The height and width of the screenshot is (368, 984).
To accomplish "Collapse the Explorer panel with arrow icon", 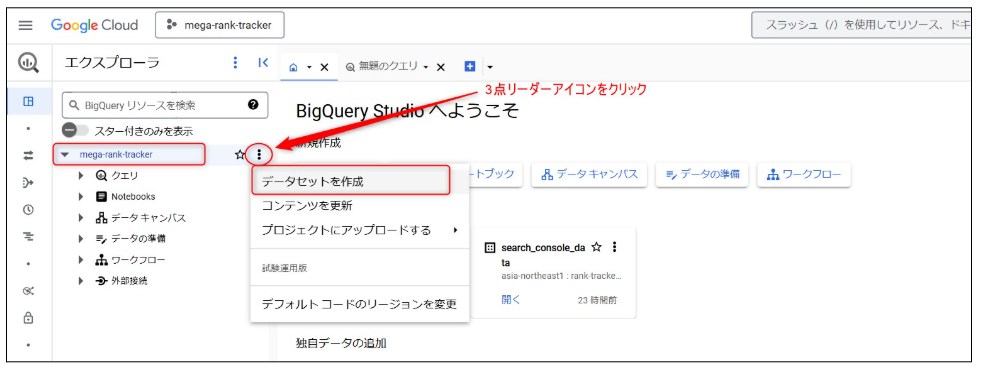I will coord(263,62).
